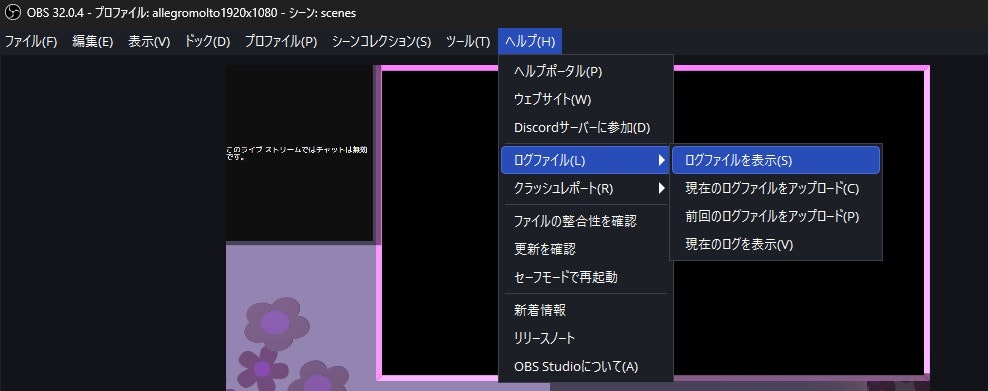This screenshot has height=391, width=988.
Task: Expand the ログファイル(L) submenu
Action: 585,161
